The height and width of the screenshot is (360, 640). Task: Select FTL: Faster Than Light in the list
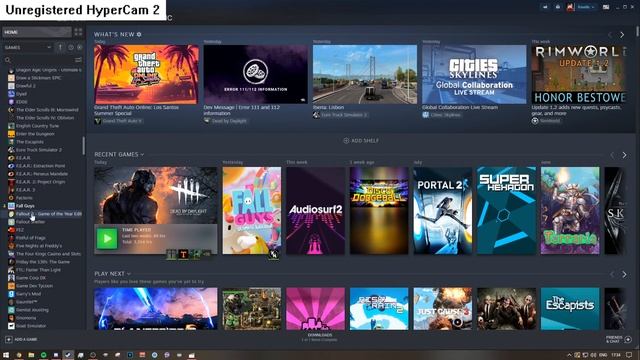(x=38, y=270)
